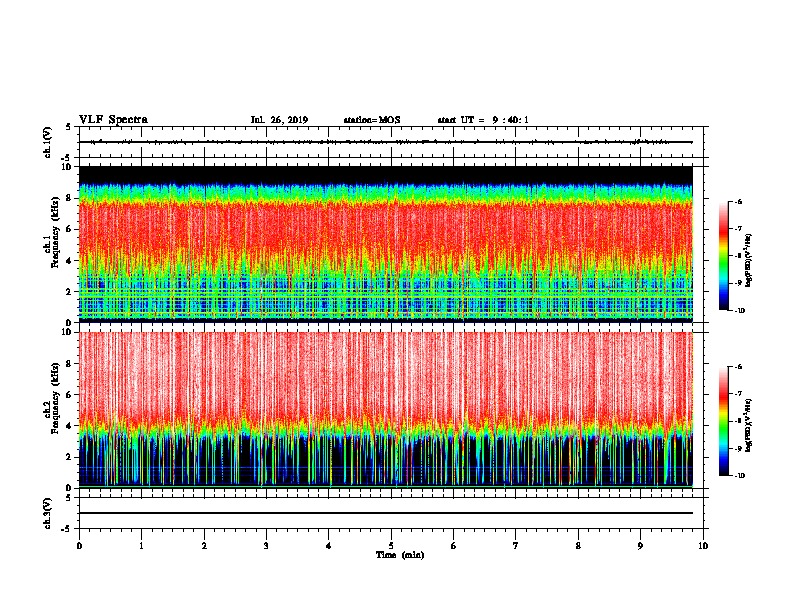Image resolution: width=792 pixels, height=612 pixels.
Task: Click time axis tick label "7"
Action: (516, 546)
